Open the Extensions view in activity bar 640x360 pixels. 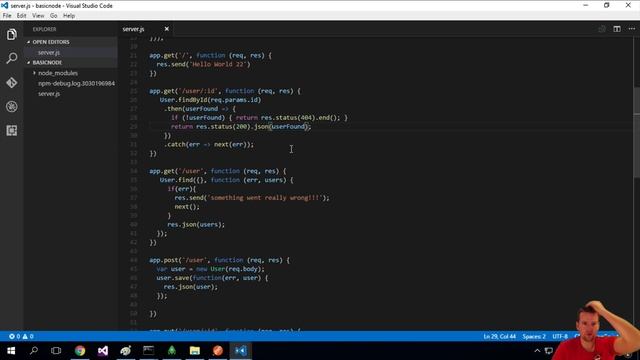coord(11,131)
